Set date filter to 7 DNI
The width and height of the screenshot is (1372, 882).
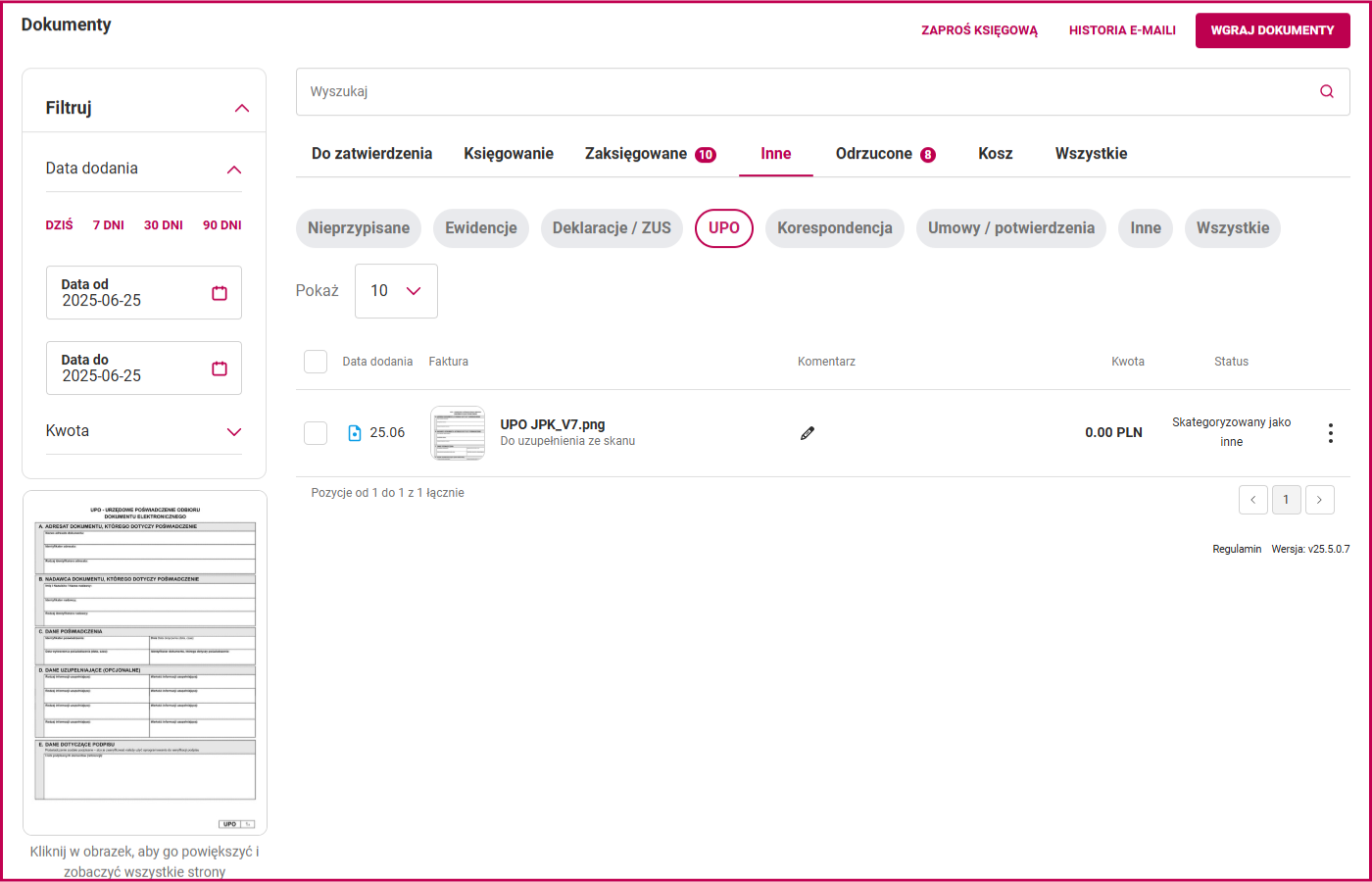coord(109,225)
